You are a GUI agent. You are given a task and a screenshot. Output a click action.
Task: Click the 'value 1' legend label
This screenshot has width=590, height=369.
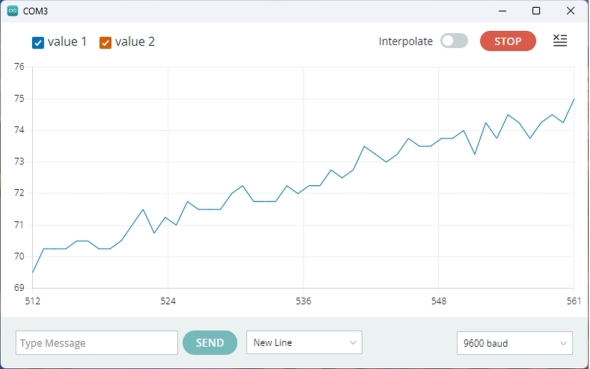[x=67, y=42]
